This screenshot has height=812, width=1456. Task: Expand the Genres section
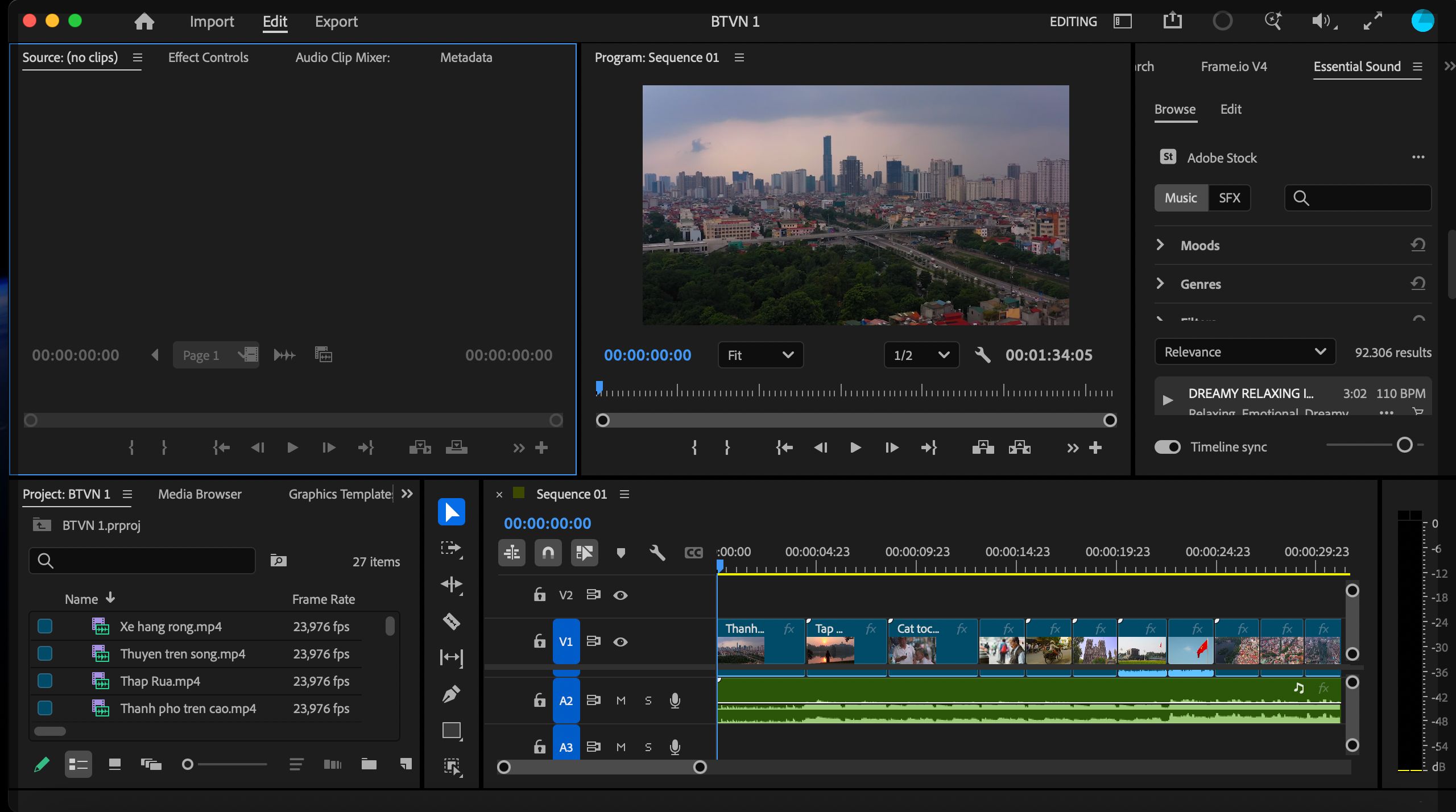tap(1160, 283)
